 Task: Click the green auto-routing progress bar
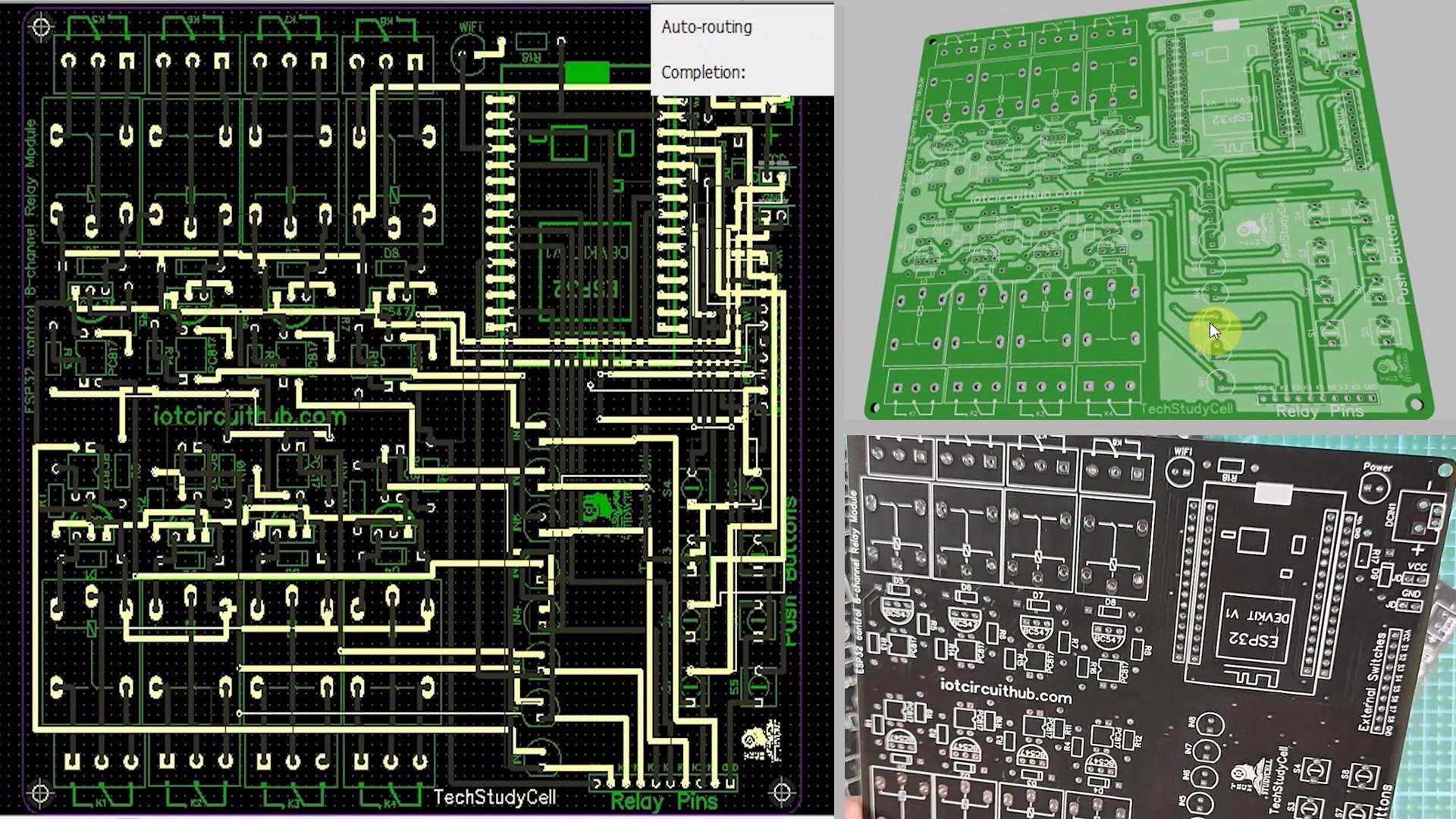[587, 73]
